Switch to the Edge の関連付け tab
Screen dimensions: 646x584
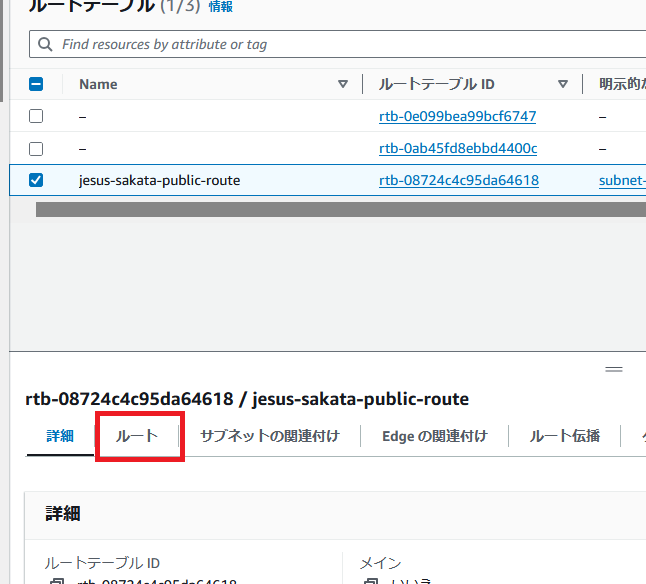pyautogui.click(x=435, y=436)
